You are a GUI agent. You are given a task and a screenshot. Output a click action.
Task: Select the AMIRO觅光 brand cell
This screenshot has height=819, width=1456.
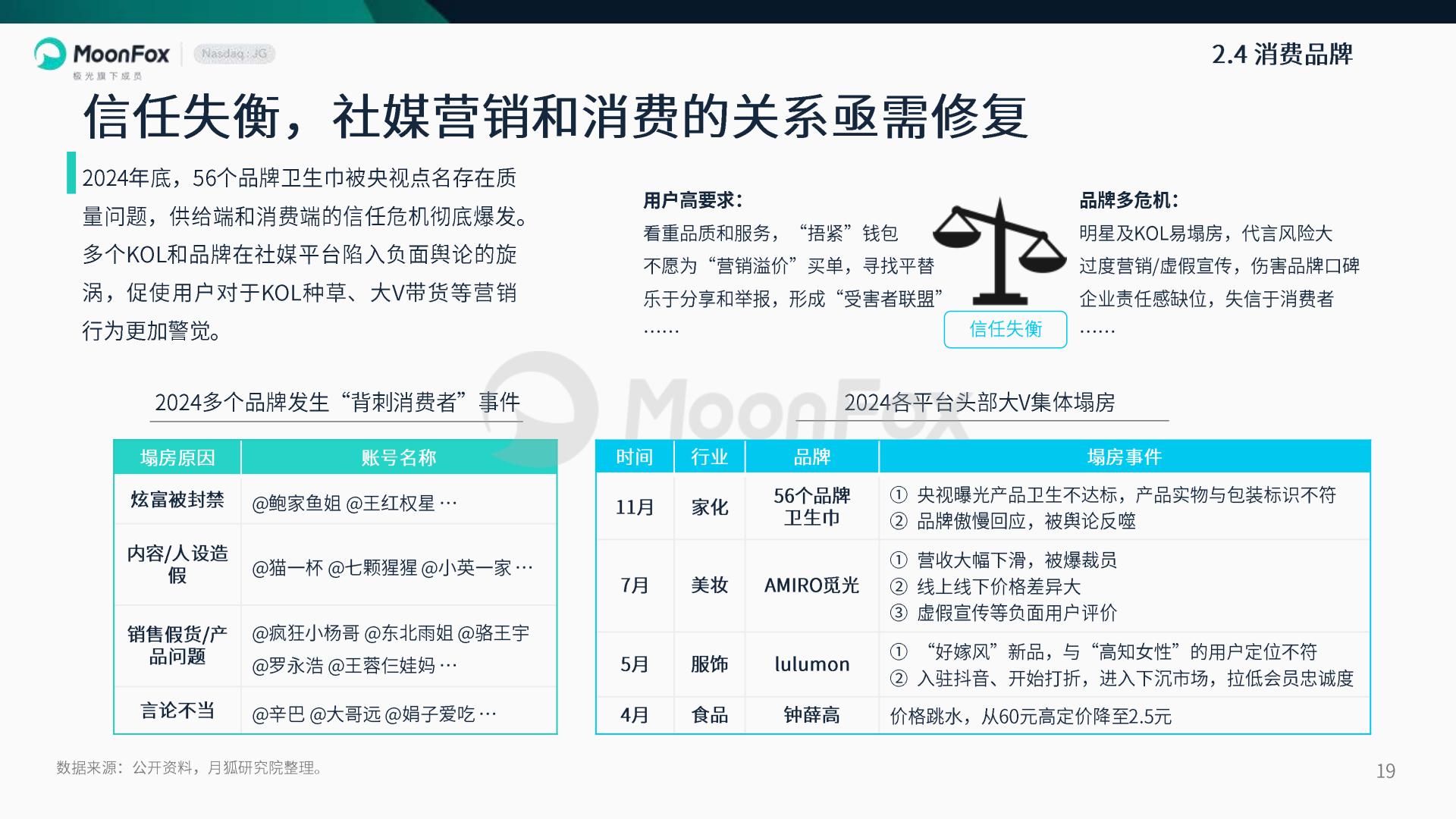click(812, 585)
